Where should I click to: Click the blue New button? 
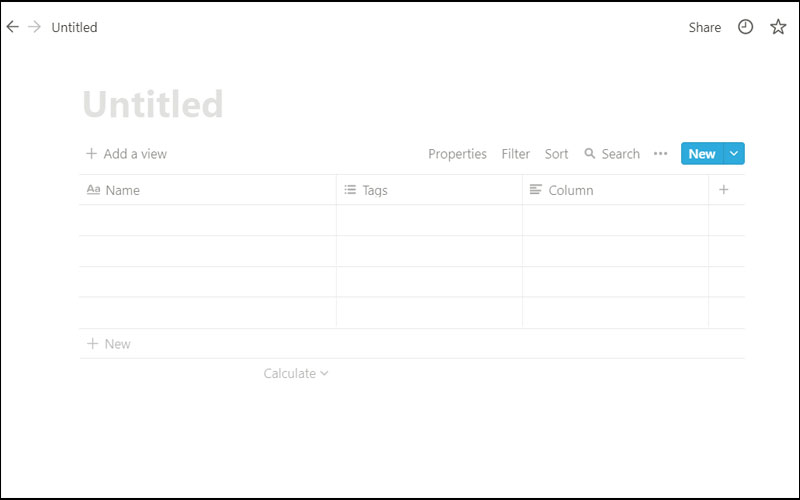tap(701, 154)
